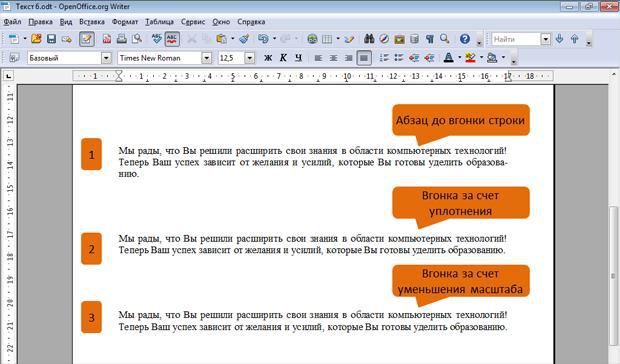The width and height of the screenshot is (620, 364).
Task: Expand Undo history dropdown arrow
Action: point(274,39)
